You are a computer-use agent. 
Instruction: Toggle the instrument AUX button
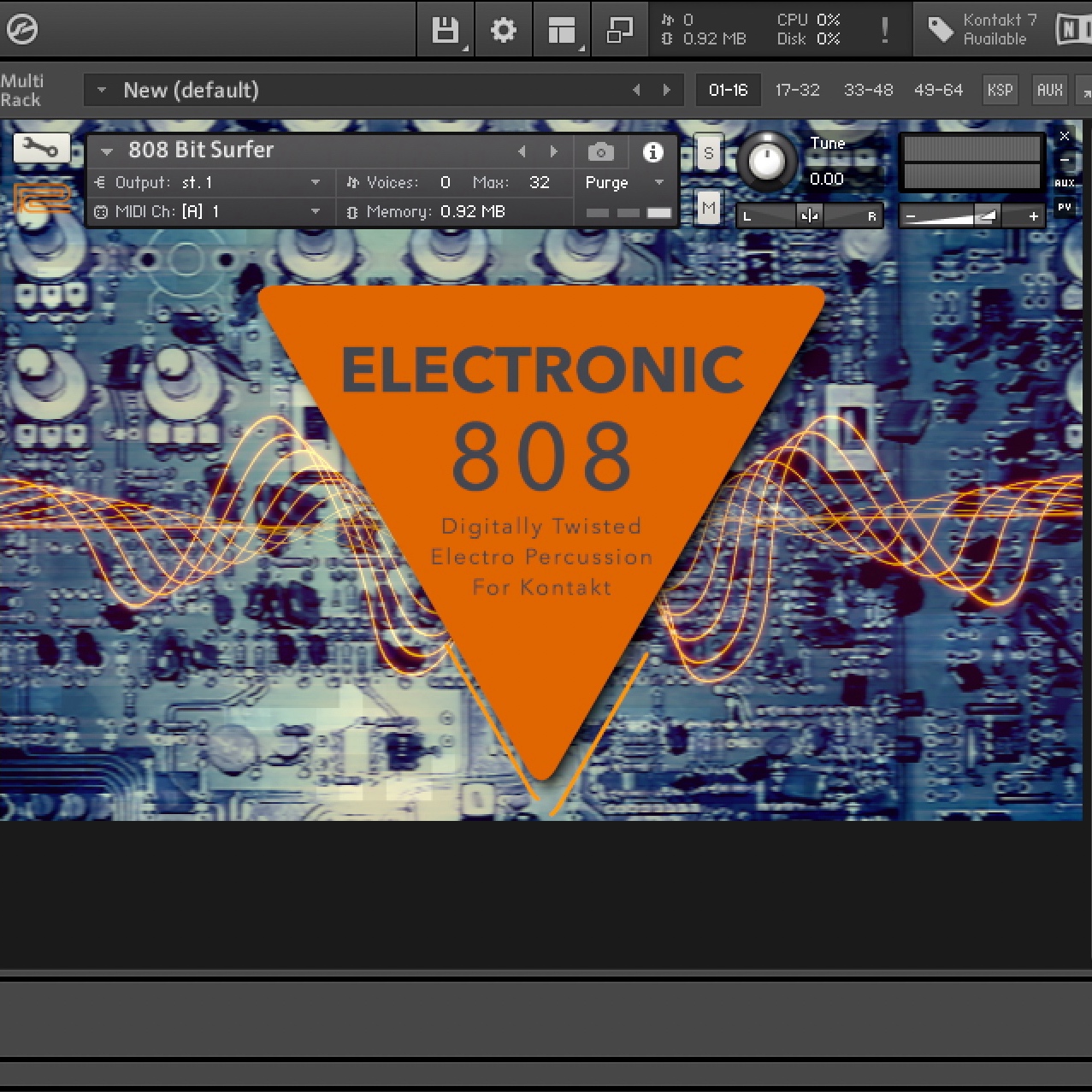point(1065,183)
